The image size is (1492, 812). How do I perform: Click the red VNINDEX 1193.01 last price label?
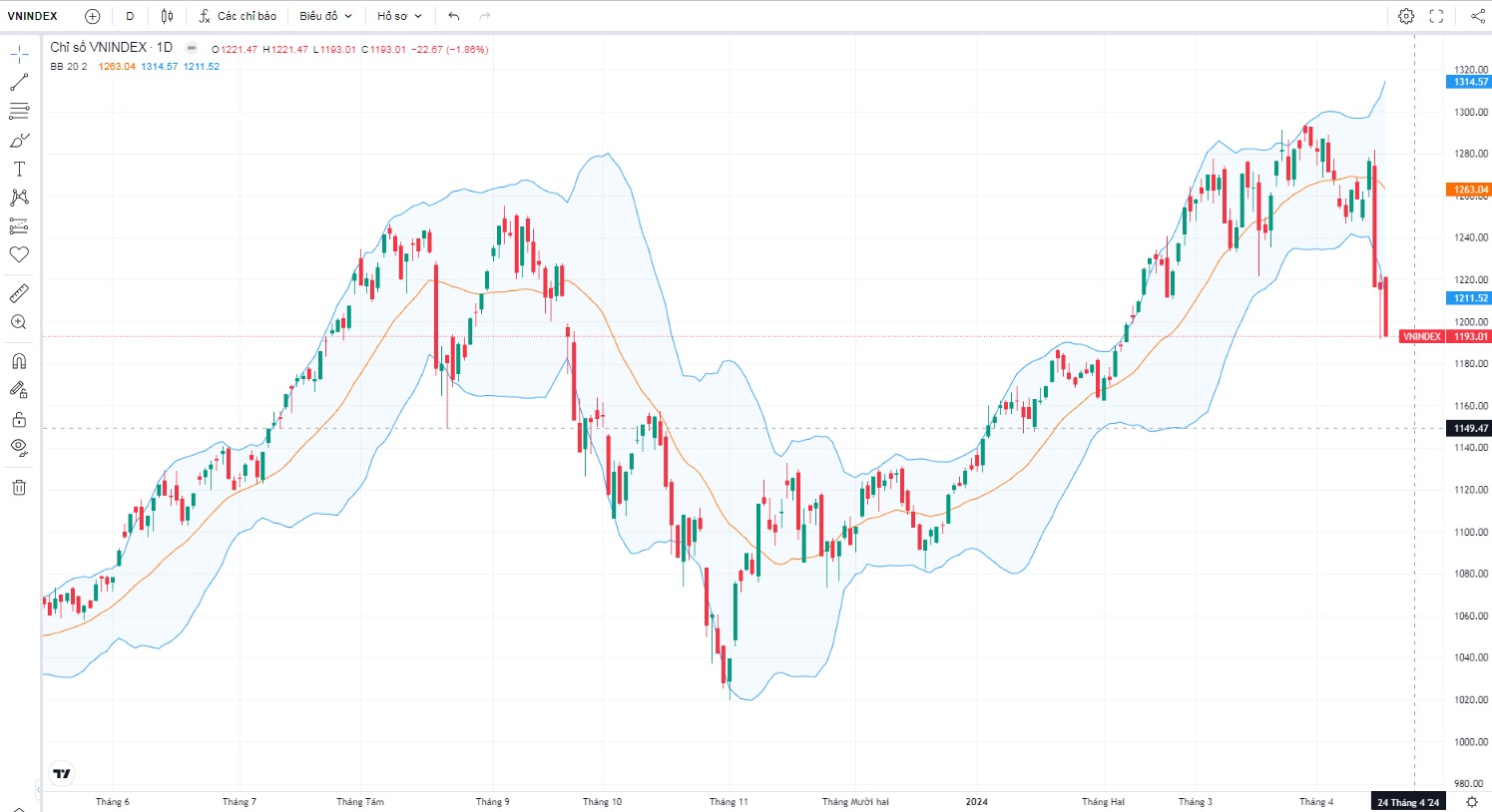tap(1445, 336)
